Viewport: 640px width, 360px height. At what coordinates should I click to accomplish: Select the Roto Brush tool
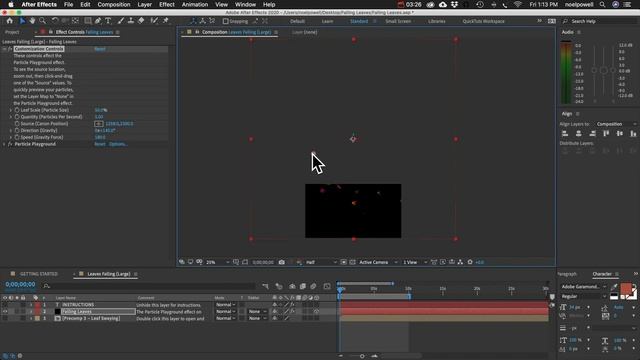[x=154, y=21]
